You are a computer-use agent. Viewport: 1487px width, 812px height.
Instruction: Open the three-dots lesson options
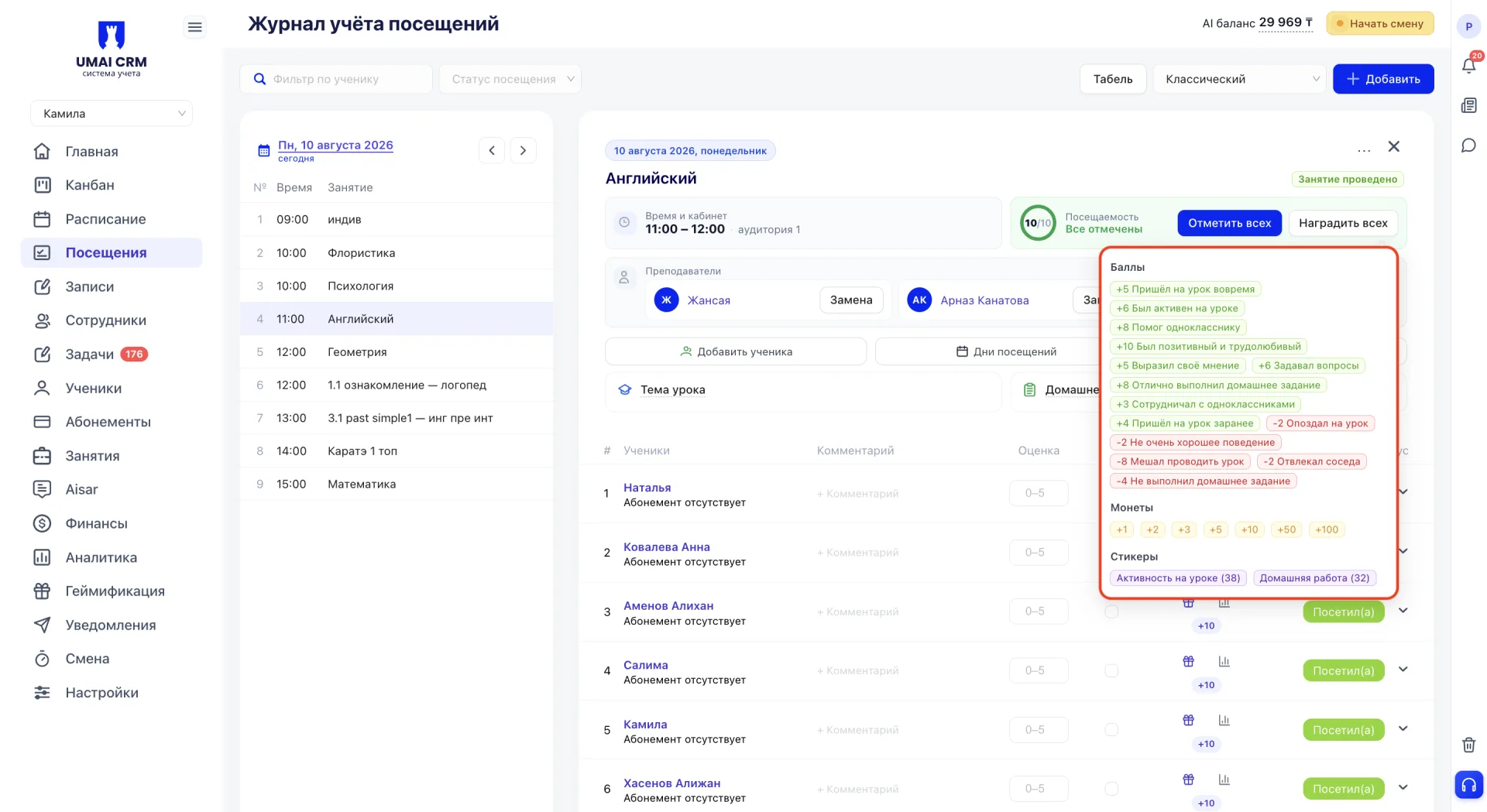[1364, 149]
